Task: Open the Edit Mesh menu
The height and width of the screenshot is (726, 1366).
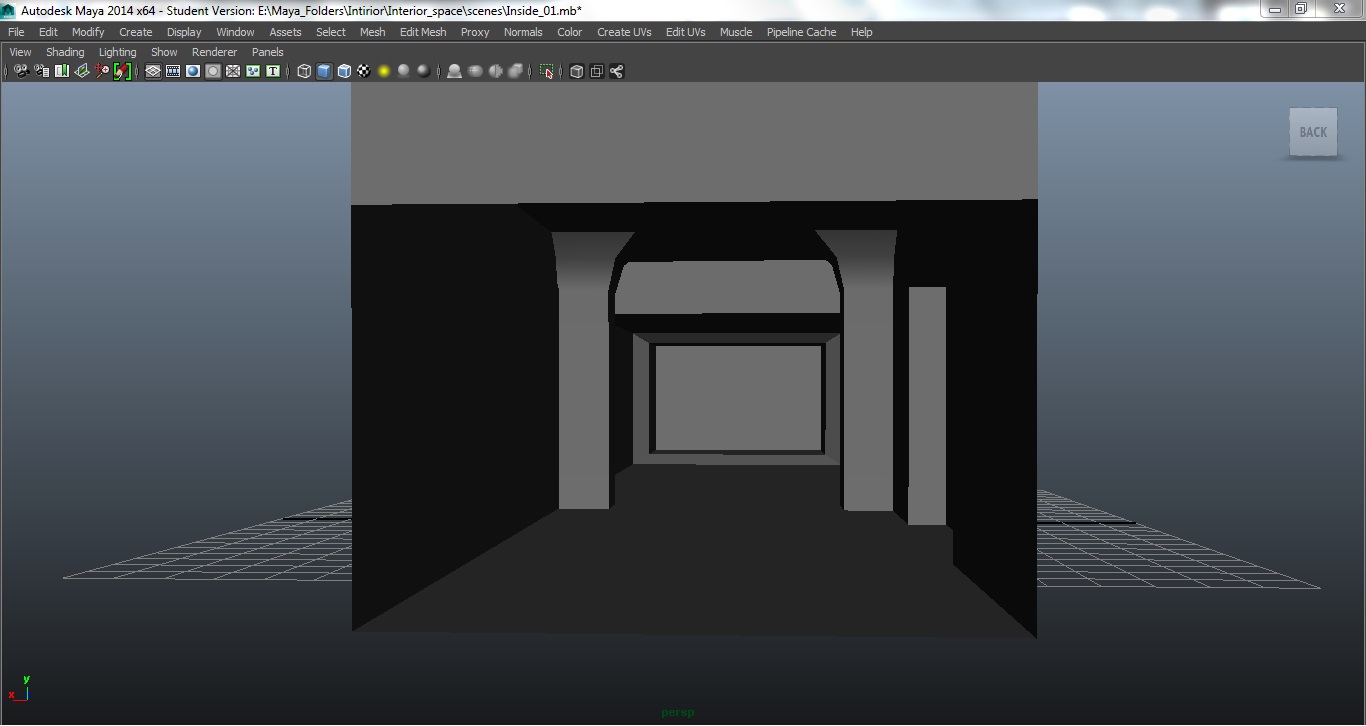Action: pyautogui.click(x=422, y=32)
